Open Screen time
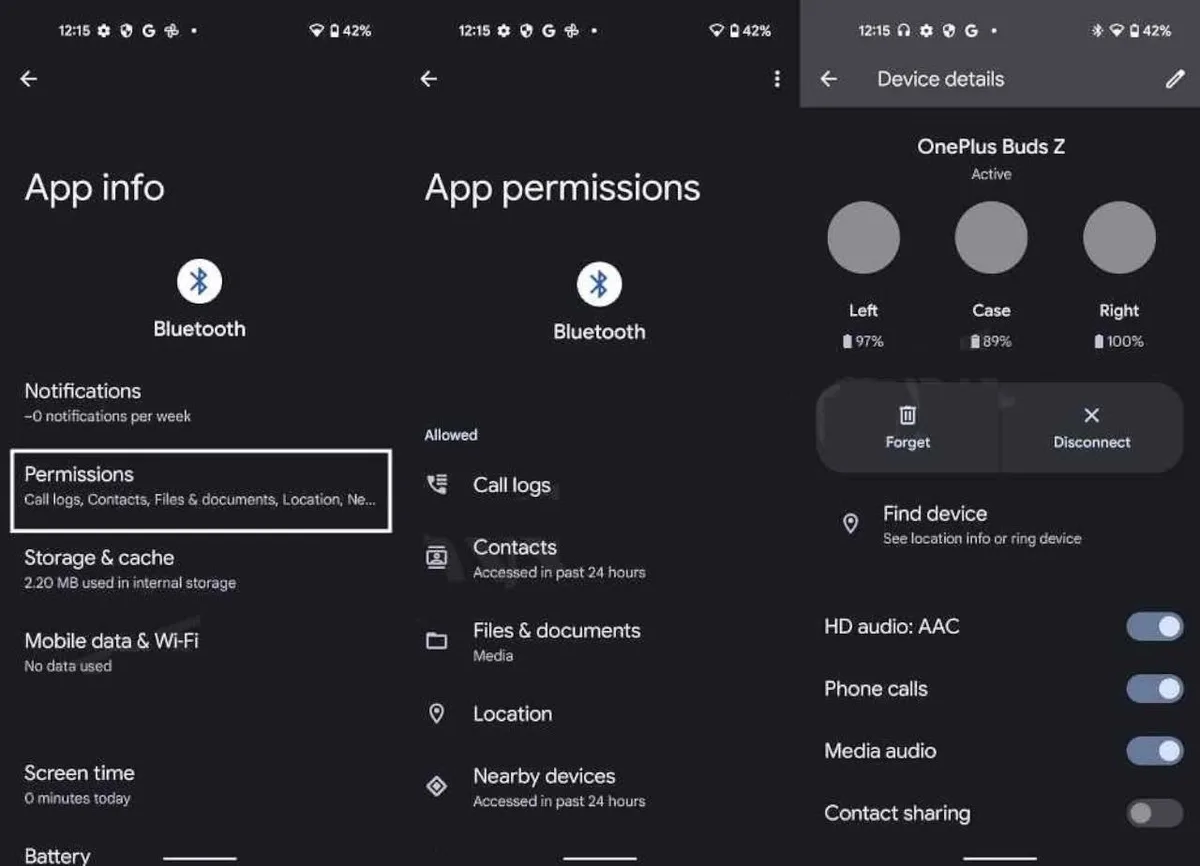Viewport: 1200px width, 866px height. (x=200, y=784)
